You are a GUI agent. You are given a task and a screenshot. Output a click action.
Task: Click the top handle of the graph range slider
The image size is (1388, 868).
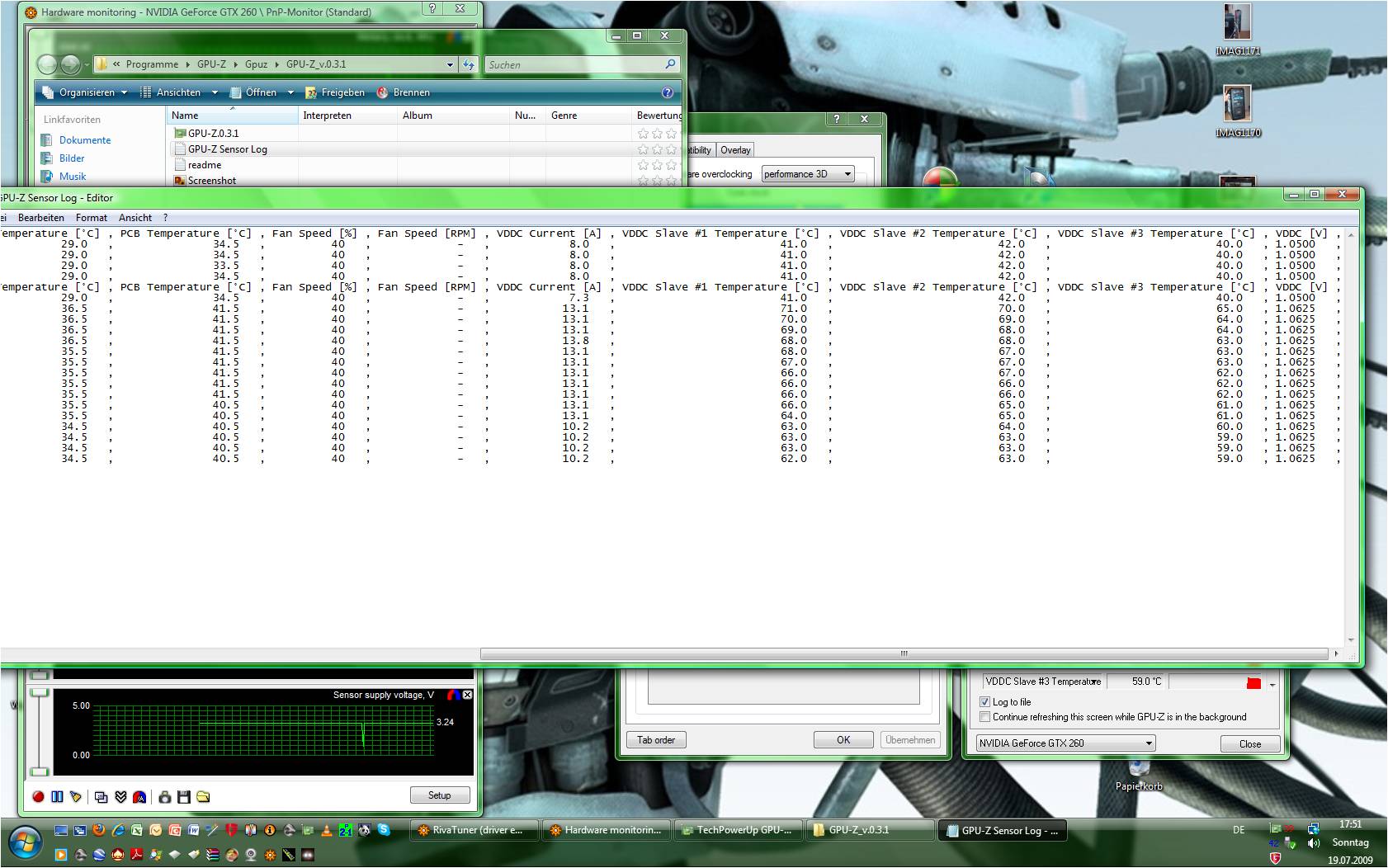coord(40,692)
